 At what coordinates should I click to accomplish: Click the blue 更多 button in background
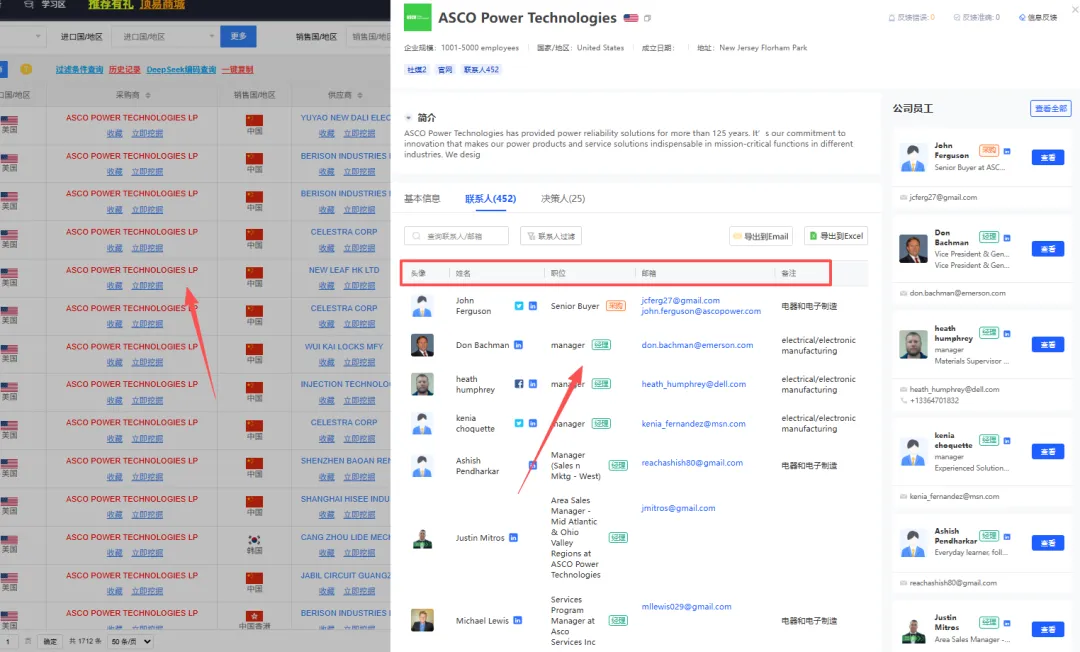pyautogui.click(x=238, y=36)
